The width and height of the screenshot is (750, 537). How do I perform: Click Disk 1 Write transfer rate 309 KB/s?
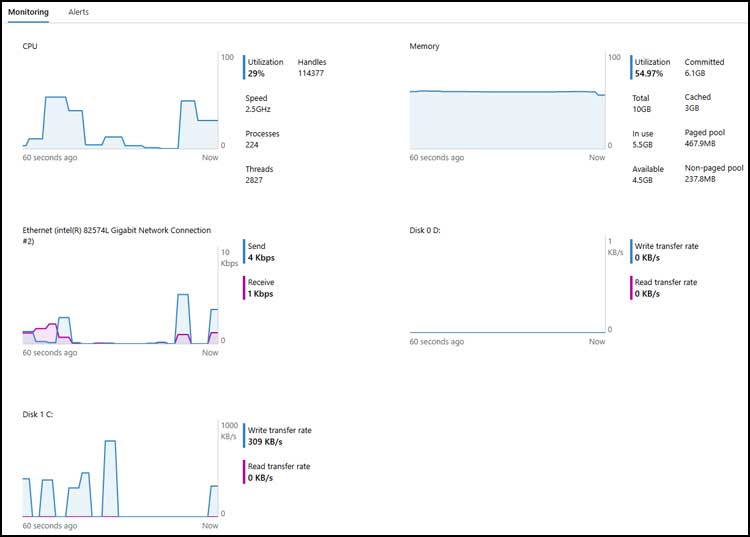[265, 442]
